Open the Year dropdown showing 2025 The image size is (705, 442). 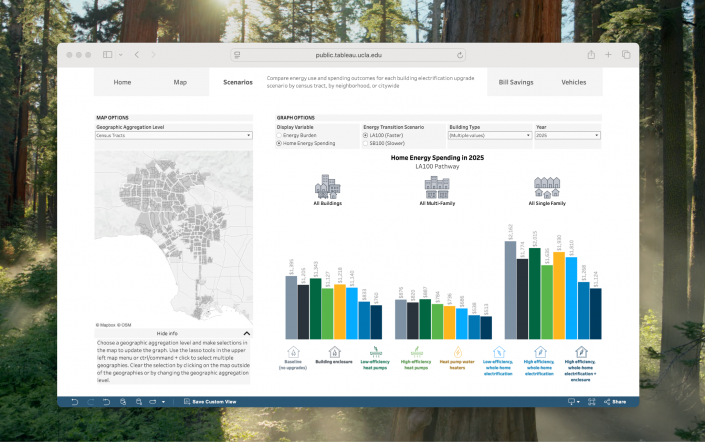click(x=567, y=135)
